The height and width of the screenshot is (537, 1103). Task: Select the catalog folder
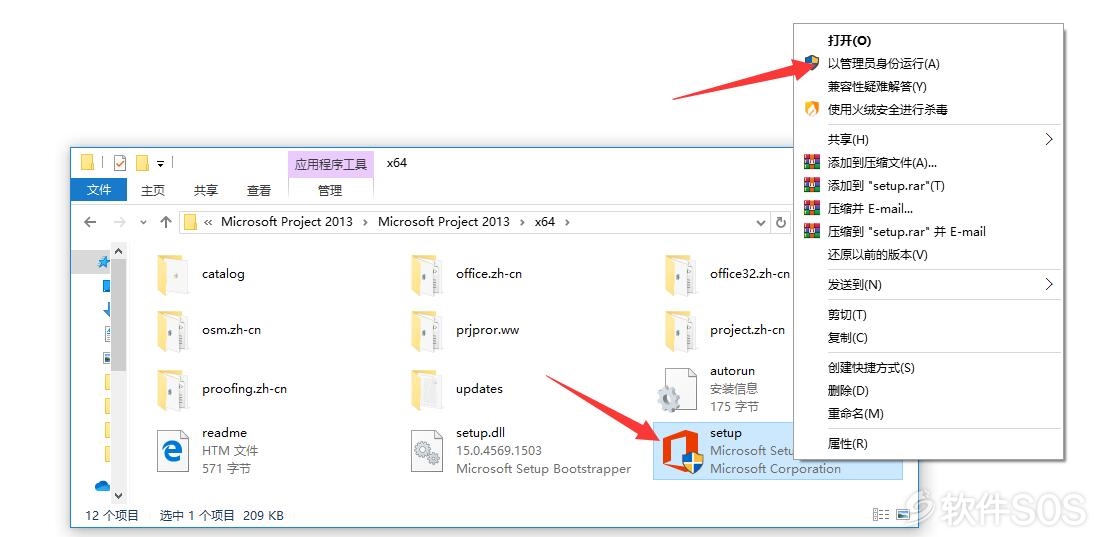click(x=201, y=274)
